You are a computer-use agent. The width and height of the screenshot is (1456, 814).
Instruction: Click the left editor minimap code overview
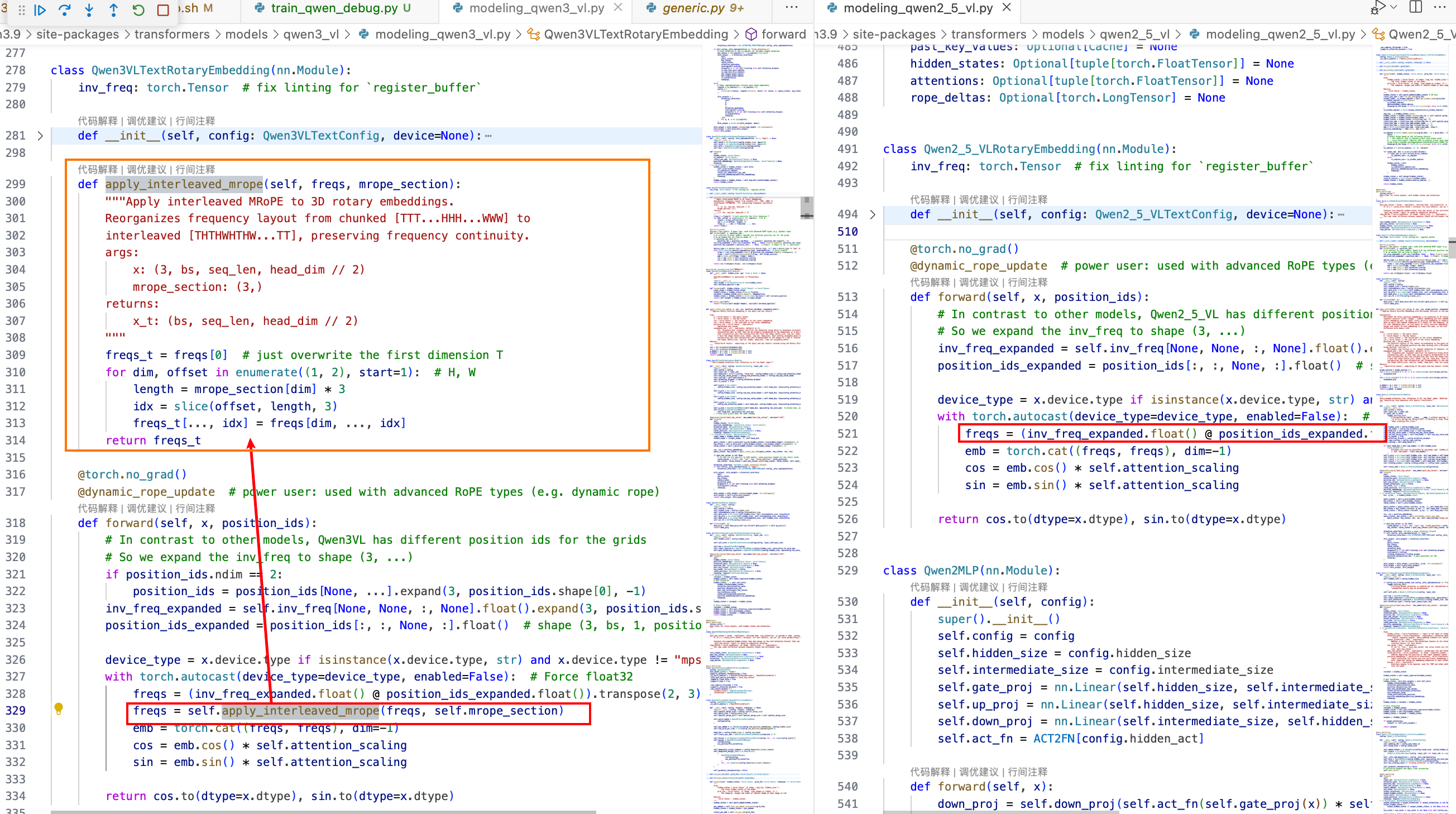pyautogui.click(x=753, y=430)
